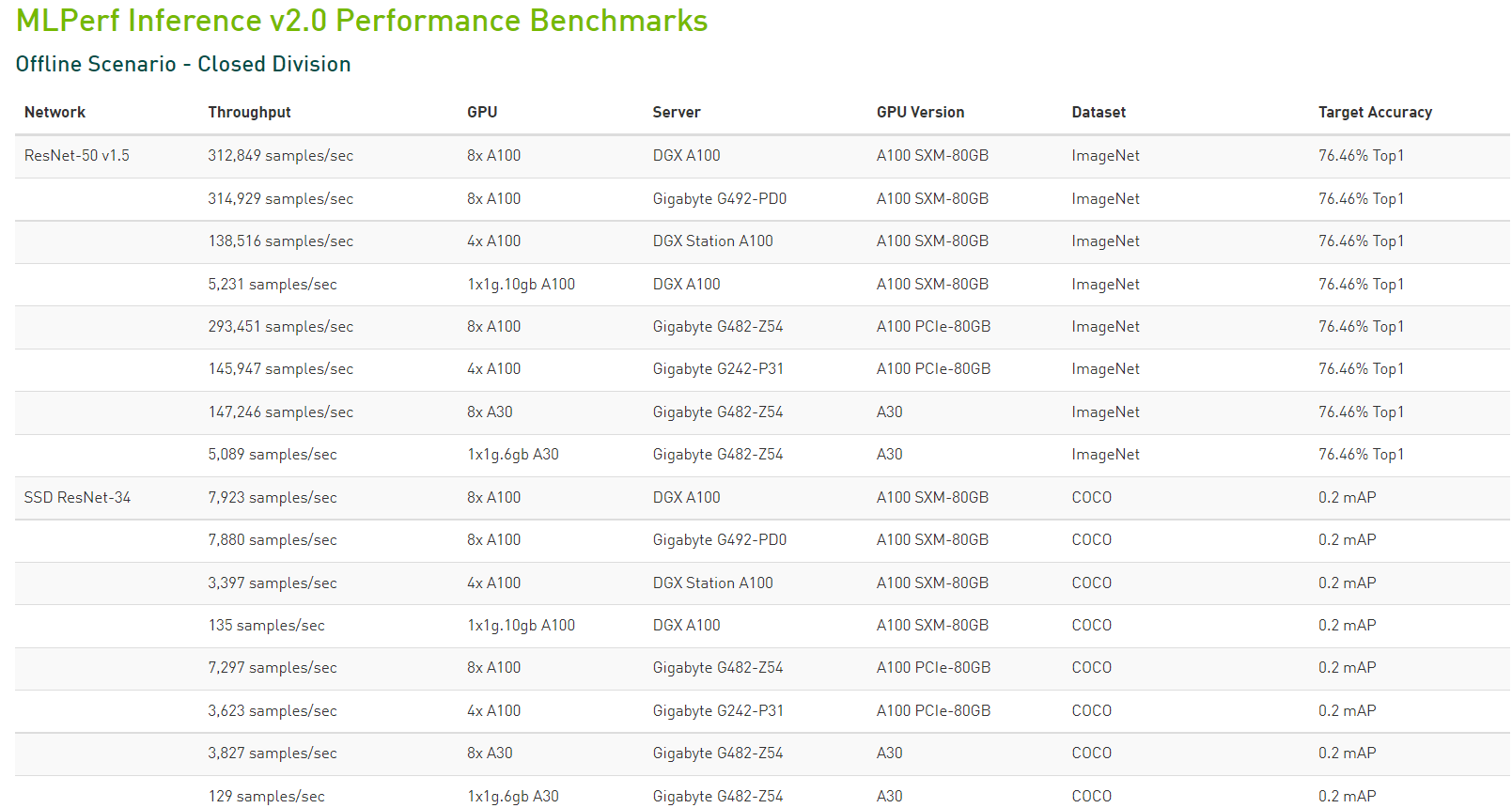Click the Target Accuracy column header
The image size is (1512, 808).
[x=1375, y=112]
